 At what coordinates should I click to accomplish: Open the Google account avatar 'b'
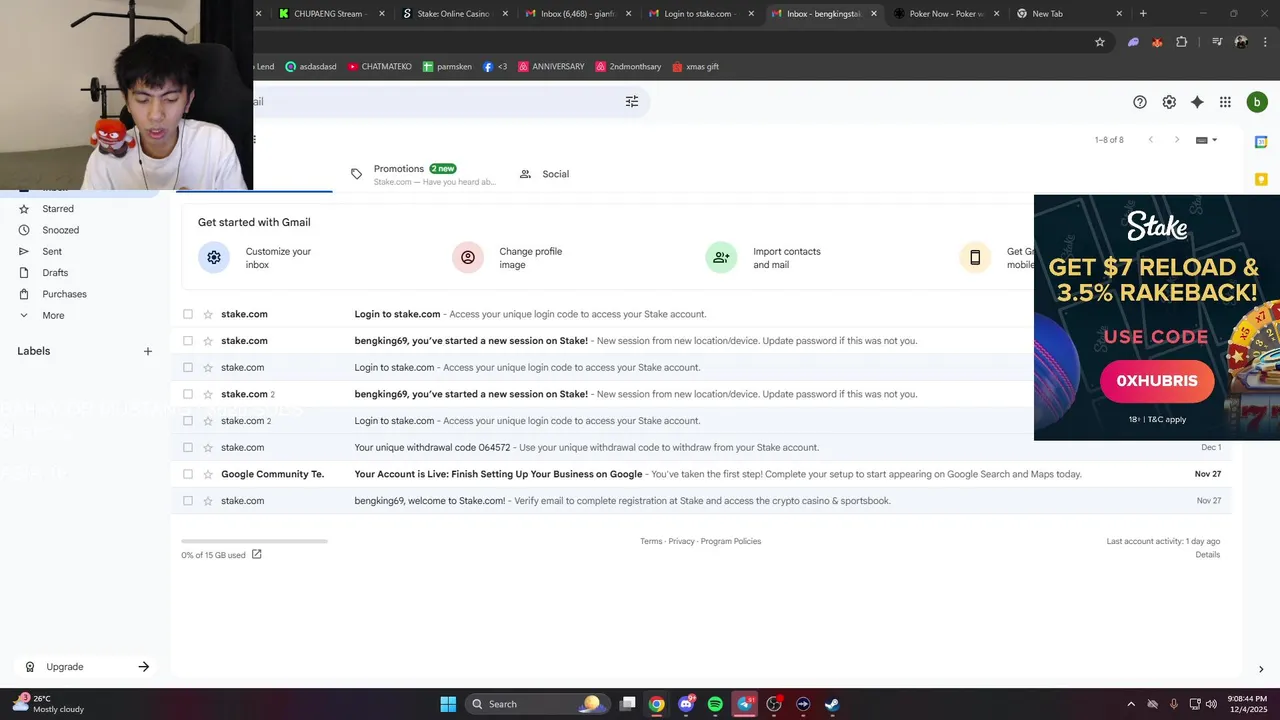(1257, 102)
